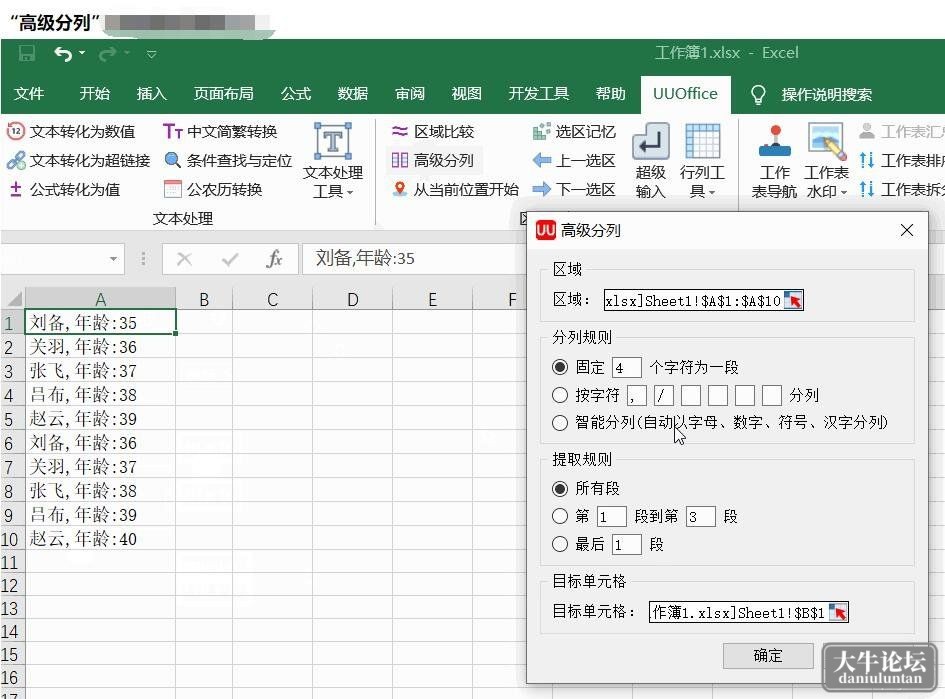Click the 下一选区 next selection button
945x699 pixels.
tap(574, 189)
